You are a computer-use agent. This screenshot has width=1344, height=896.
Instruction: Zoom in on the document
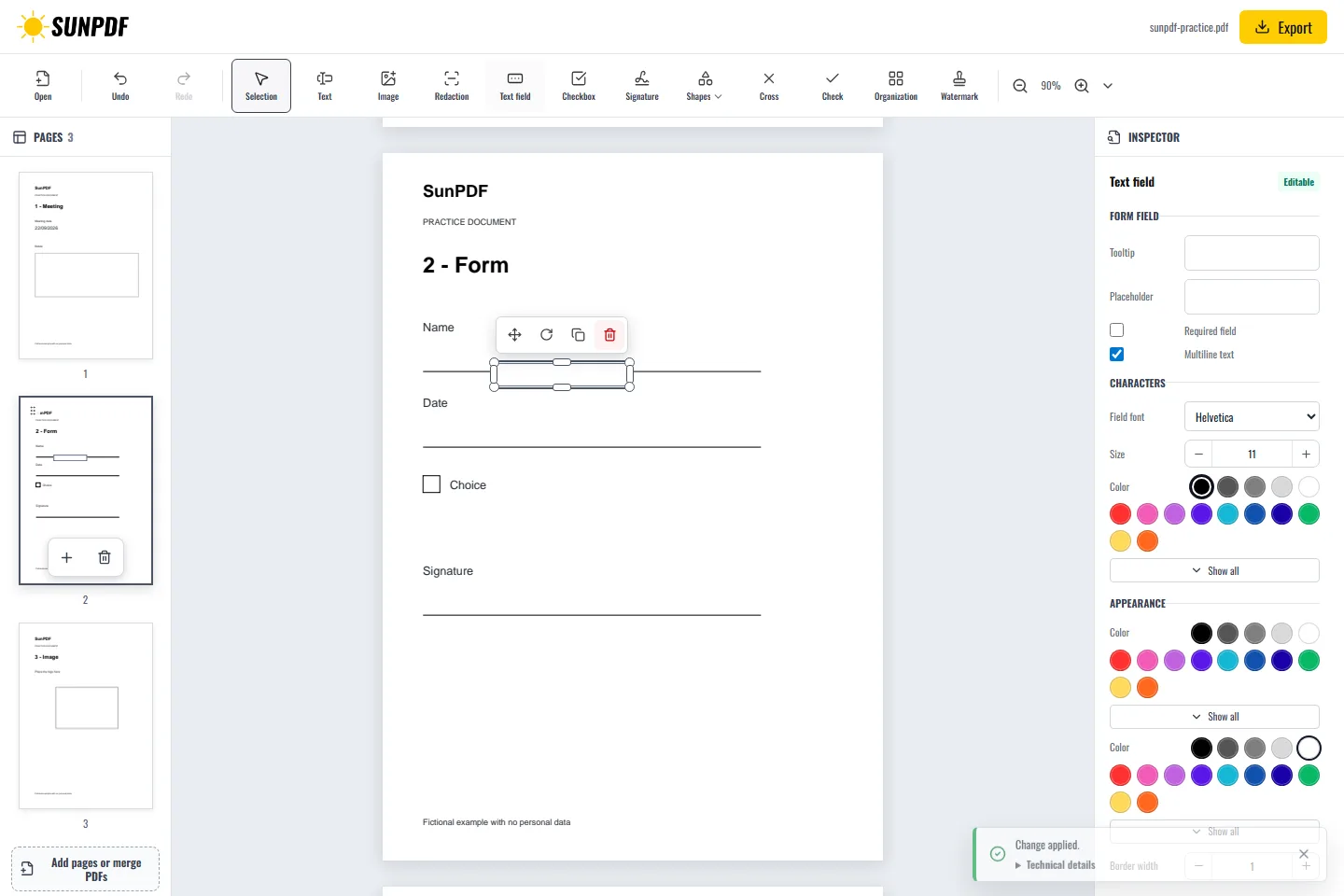click(1082, 86)
